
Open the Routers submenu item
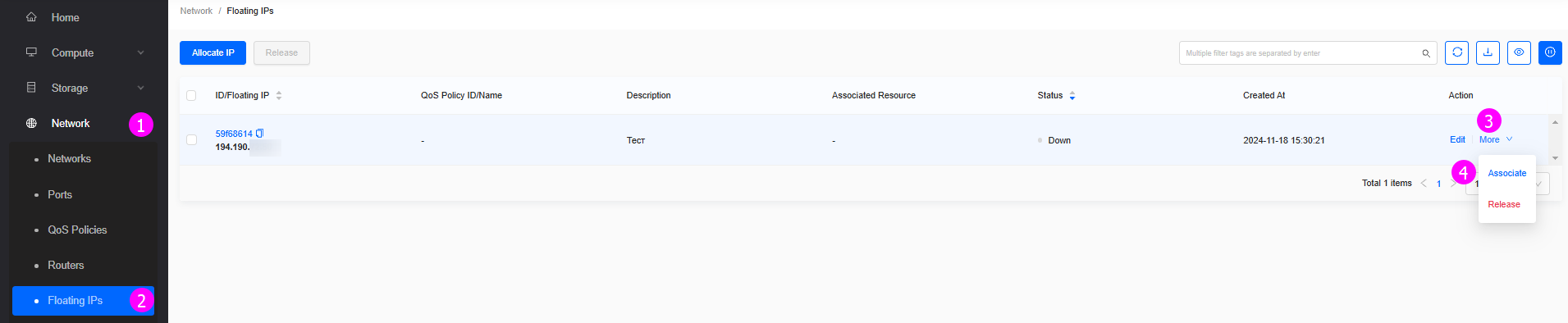66,265
